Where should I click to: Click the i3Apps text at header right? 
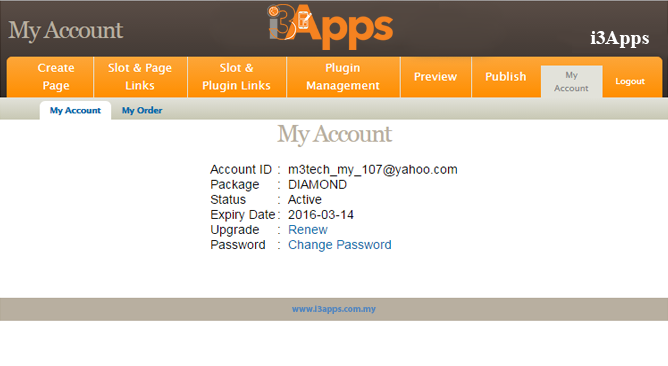point(619,38)
